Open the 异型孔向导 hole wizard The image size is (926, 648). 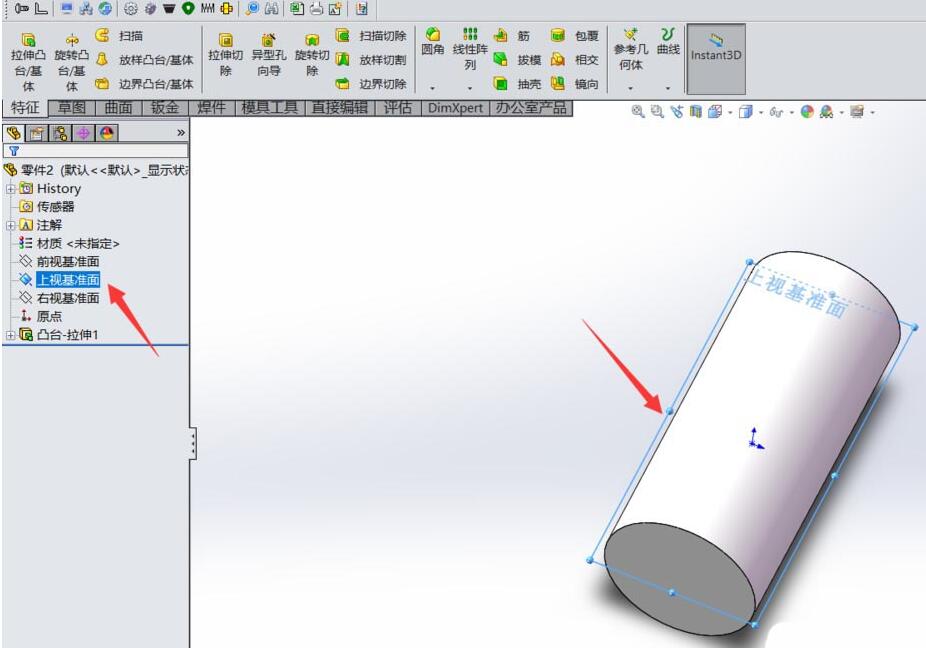tap(269, 55)
